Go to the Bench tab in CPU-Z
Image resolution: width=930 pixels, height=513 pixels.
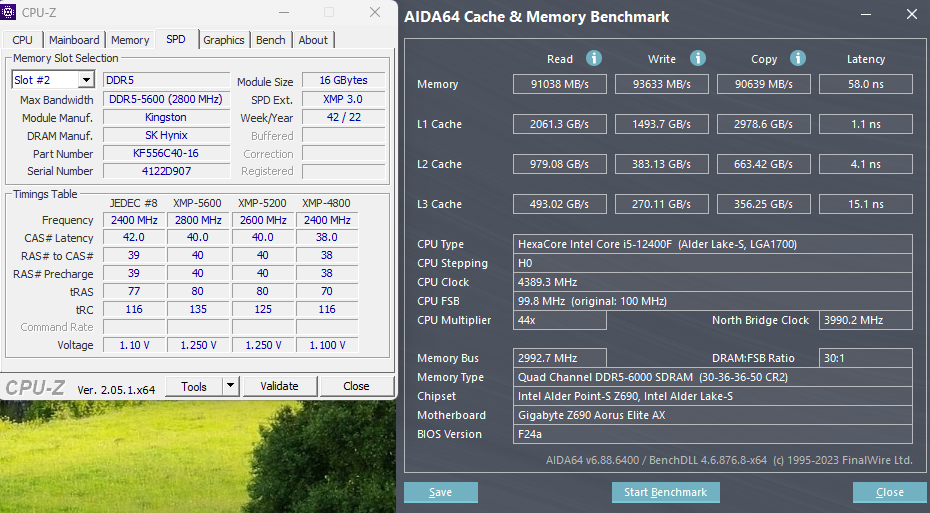[270, 40]
